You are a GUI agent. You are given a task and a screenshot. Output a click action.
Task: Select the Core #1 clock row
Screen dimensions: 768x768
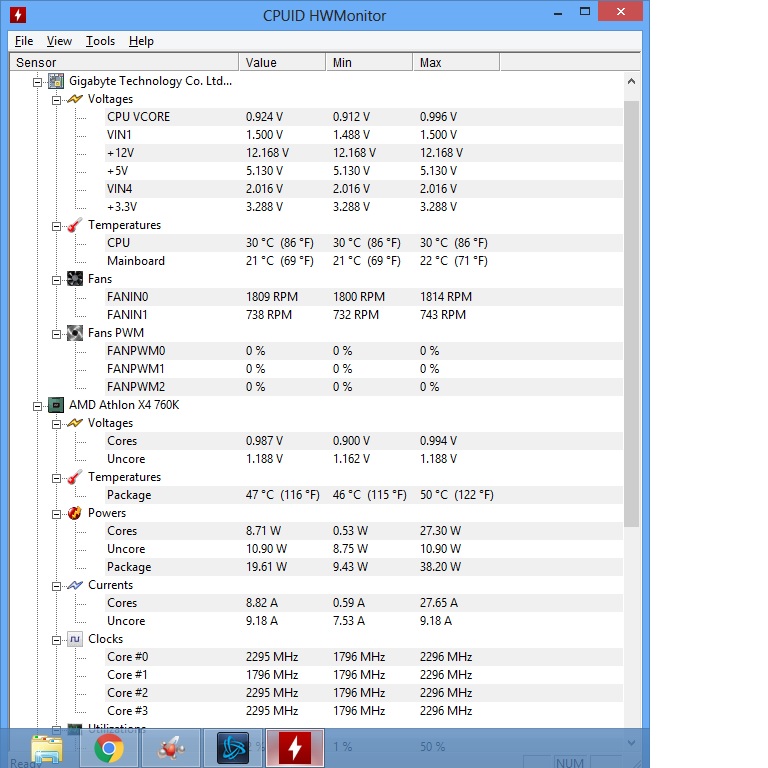coord(363,675)
